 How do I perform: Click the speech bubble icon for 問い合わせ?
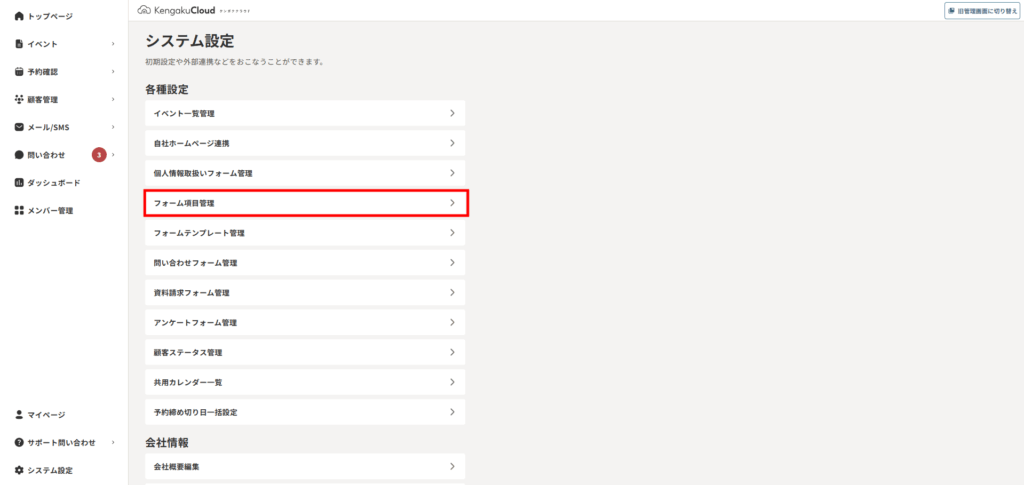19,155
